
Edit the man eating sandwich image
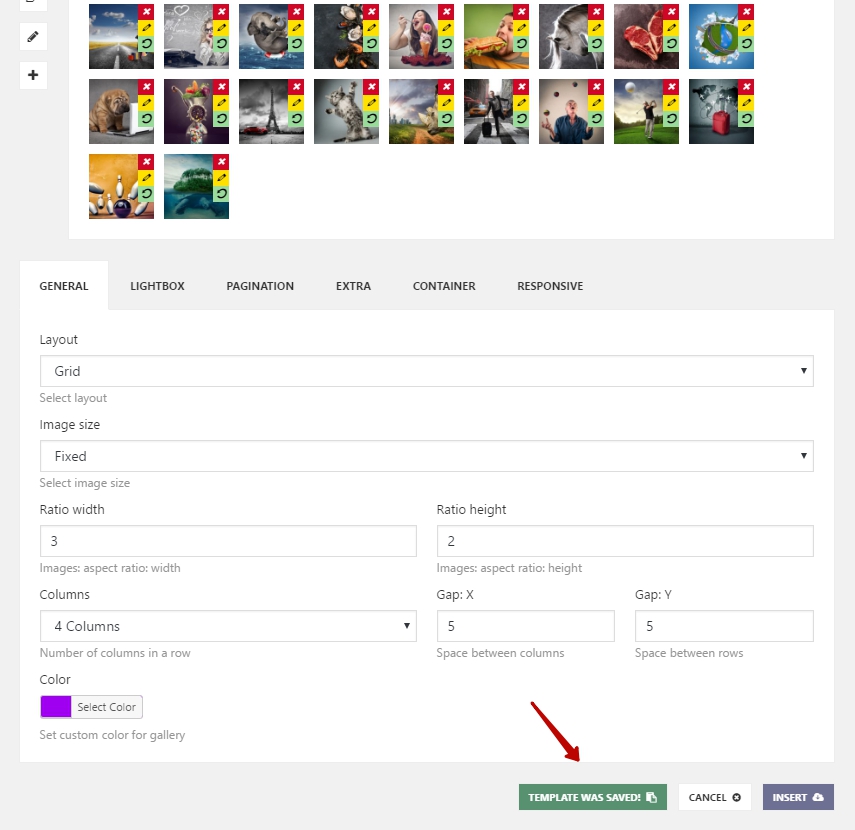pyautogui.click(x=521, y=27)
